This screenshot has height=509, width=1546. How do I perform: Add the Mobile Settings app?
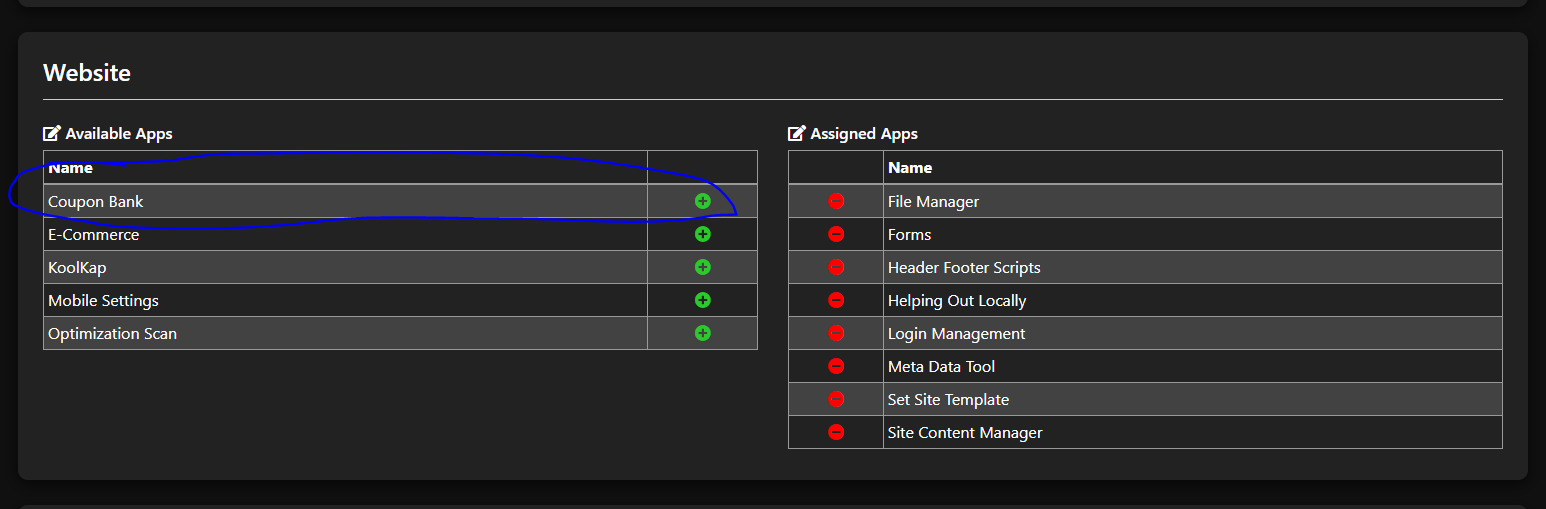pyautogui.click(x=702, y=300)
